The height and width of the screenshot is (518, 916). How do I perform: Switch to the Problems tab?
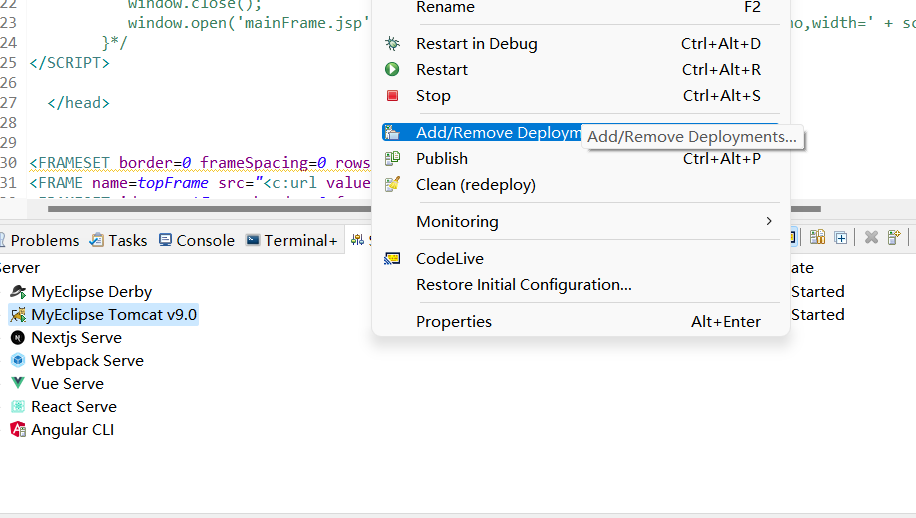coord(45,241)
